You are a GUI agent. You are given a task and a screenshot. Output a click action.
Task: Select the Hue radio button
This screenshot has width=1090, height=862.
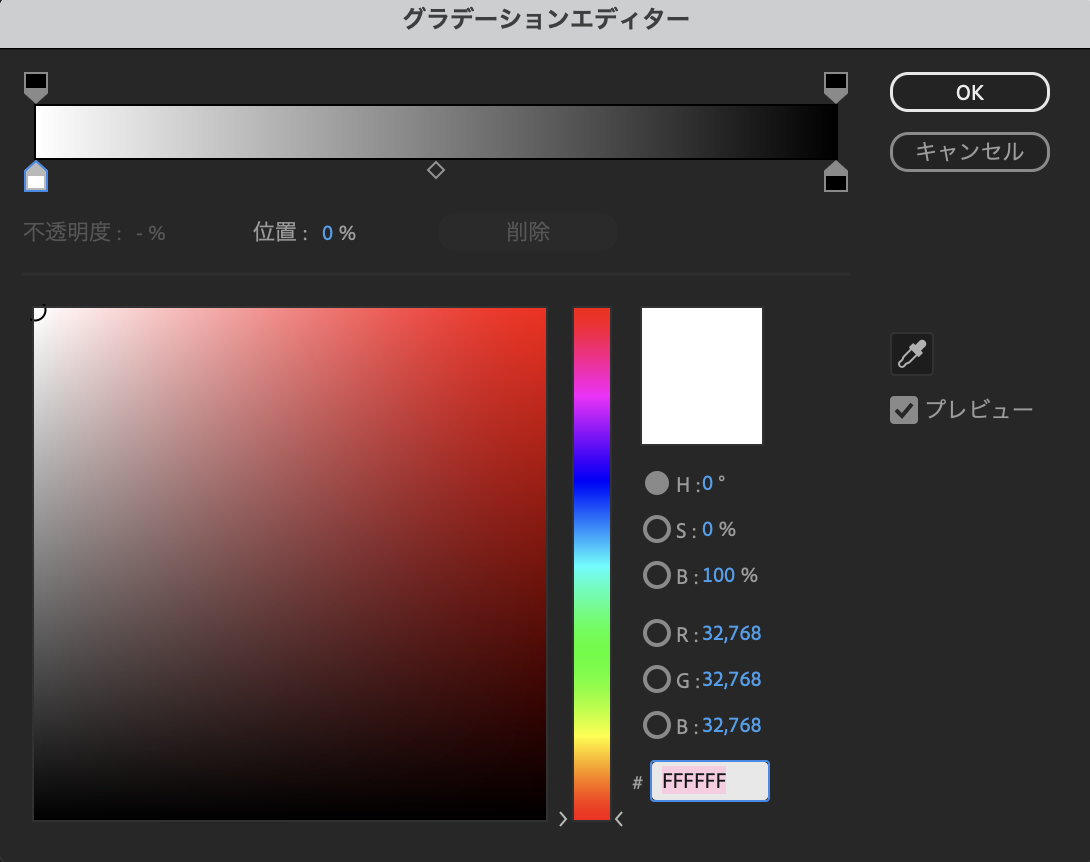[658, 483]
